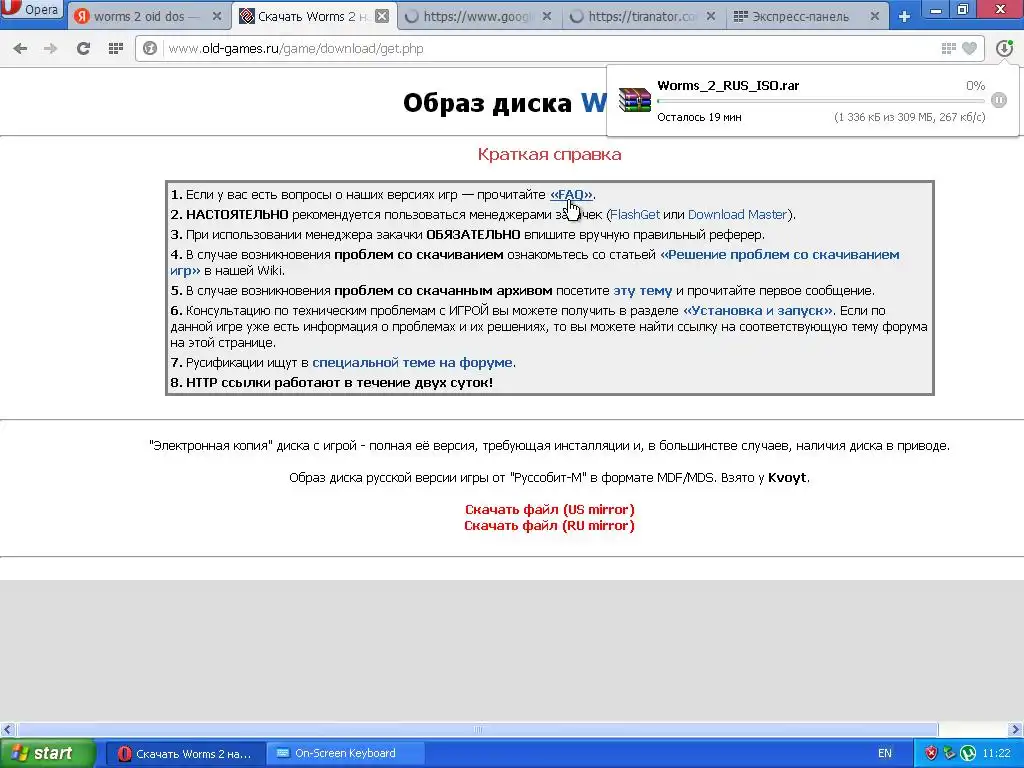Toggle the downloads arrow icon in toolbar

coord(1004,48)
